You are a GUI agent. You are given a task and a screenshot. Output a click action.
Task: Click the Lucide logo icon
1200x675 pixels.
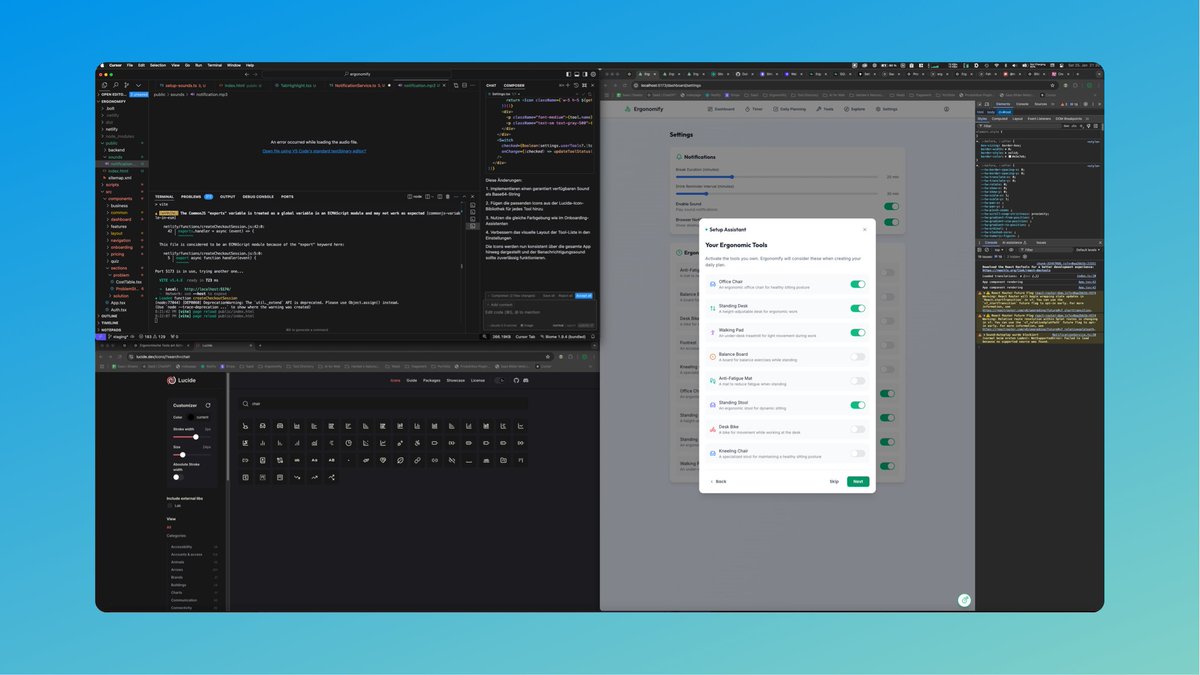[171, 380]
